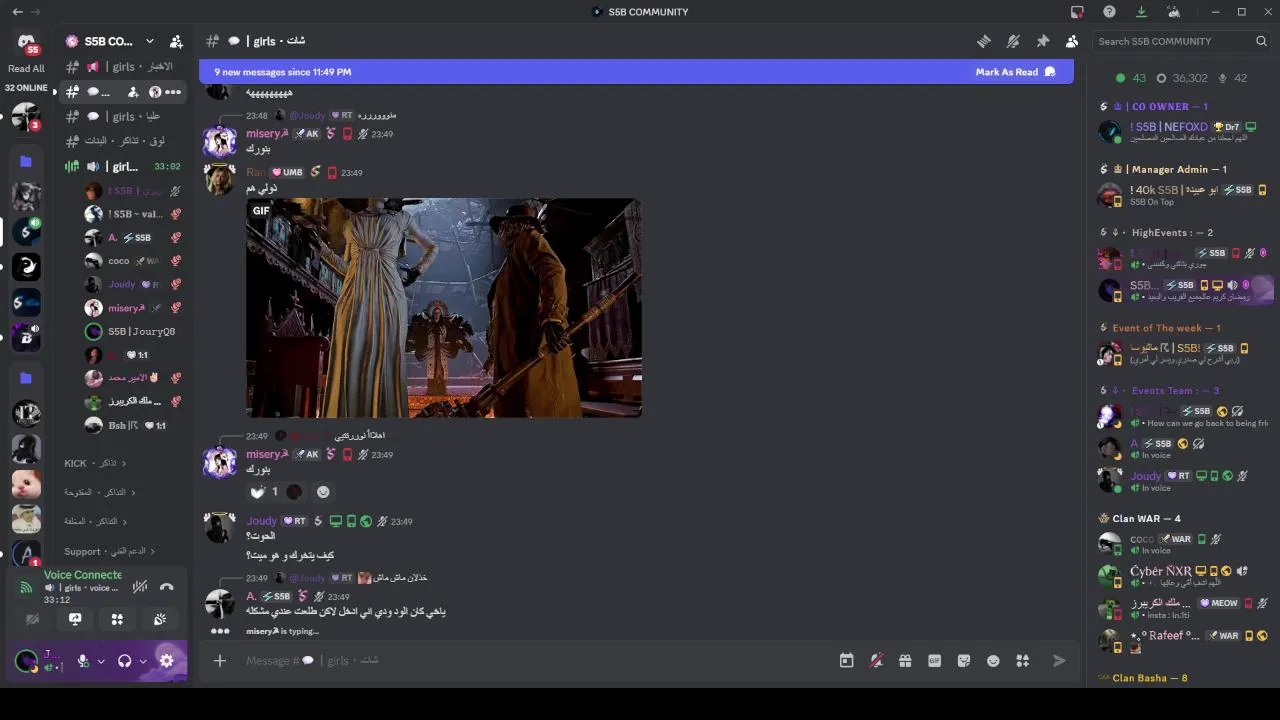Open the Resident Evil GIF image in chat
Screen dimensions: 1280x720
point(444,307)
